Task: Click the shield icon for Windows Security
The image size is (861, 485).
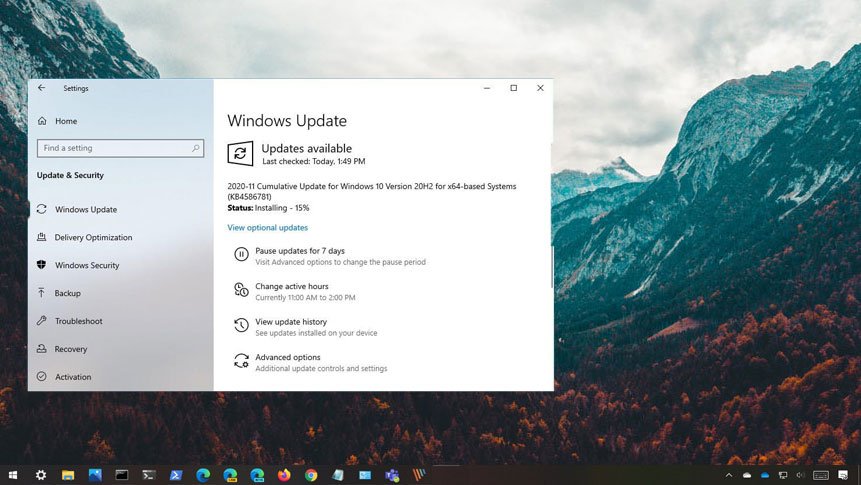Action: coord(42,265)
